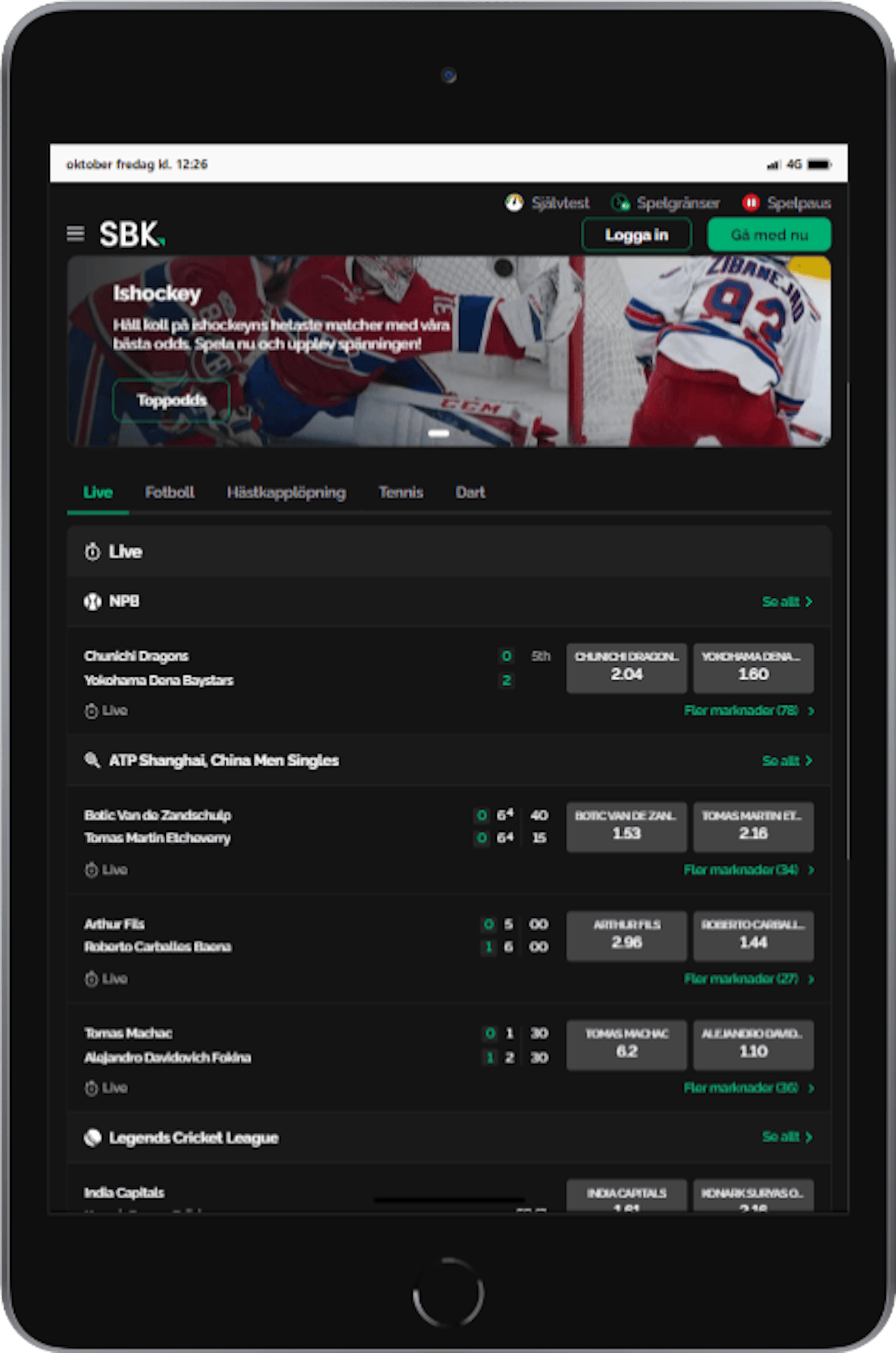Switch to the Hästkapplöpning tab
Image resolution: width=896 pixels, height=1353 pixels.
coord(286,492)
